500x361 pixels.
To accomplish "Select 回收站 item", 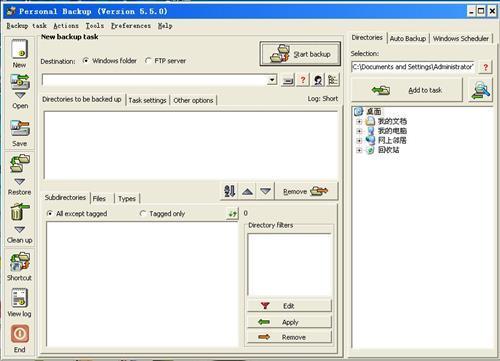I will click(388, 150).
